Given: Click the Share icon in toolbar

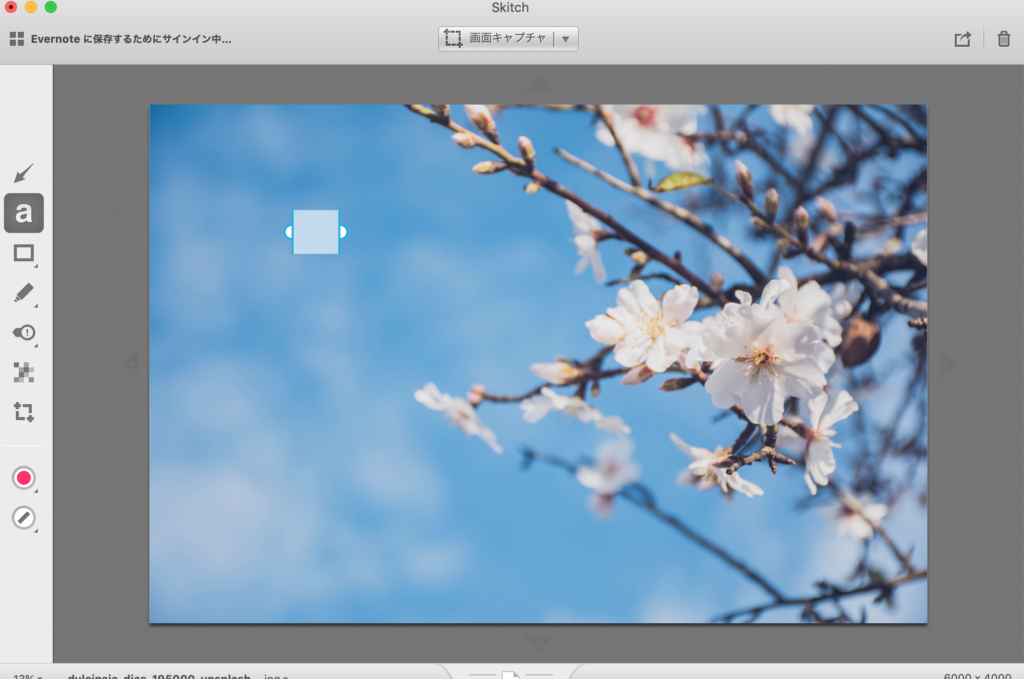Looking at the screenshot, I should click(x=962, y=39).
